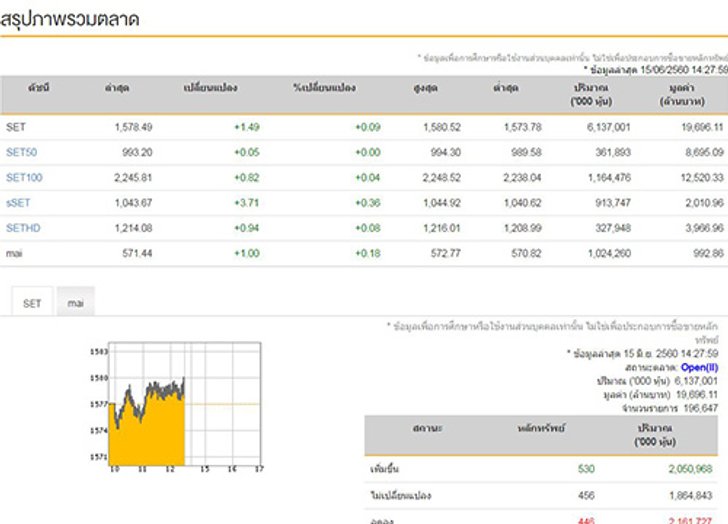Image resolution: width=728 pixels, height=524 pixels.
Task: Open the SETHD index link
Action: [x=23, y=228]
